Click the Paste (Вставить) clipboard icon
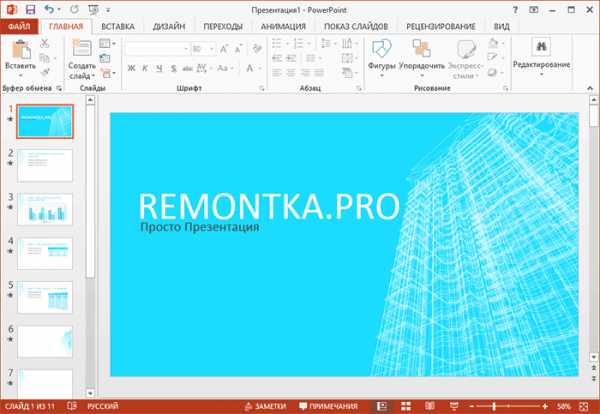The height and width of the screenshot is (414, 600). (x=21, y=50)
